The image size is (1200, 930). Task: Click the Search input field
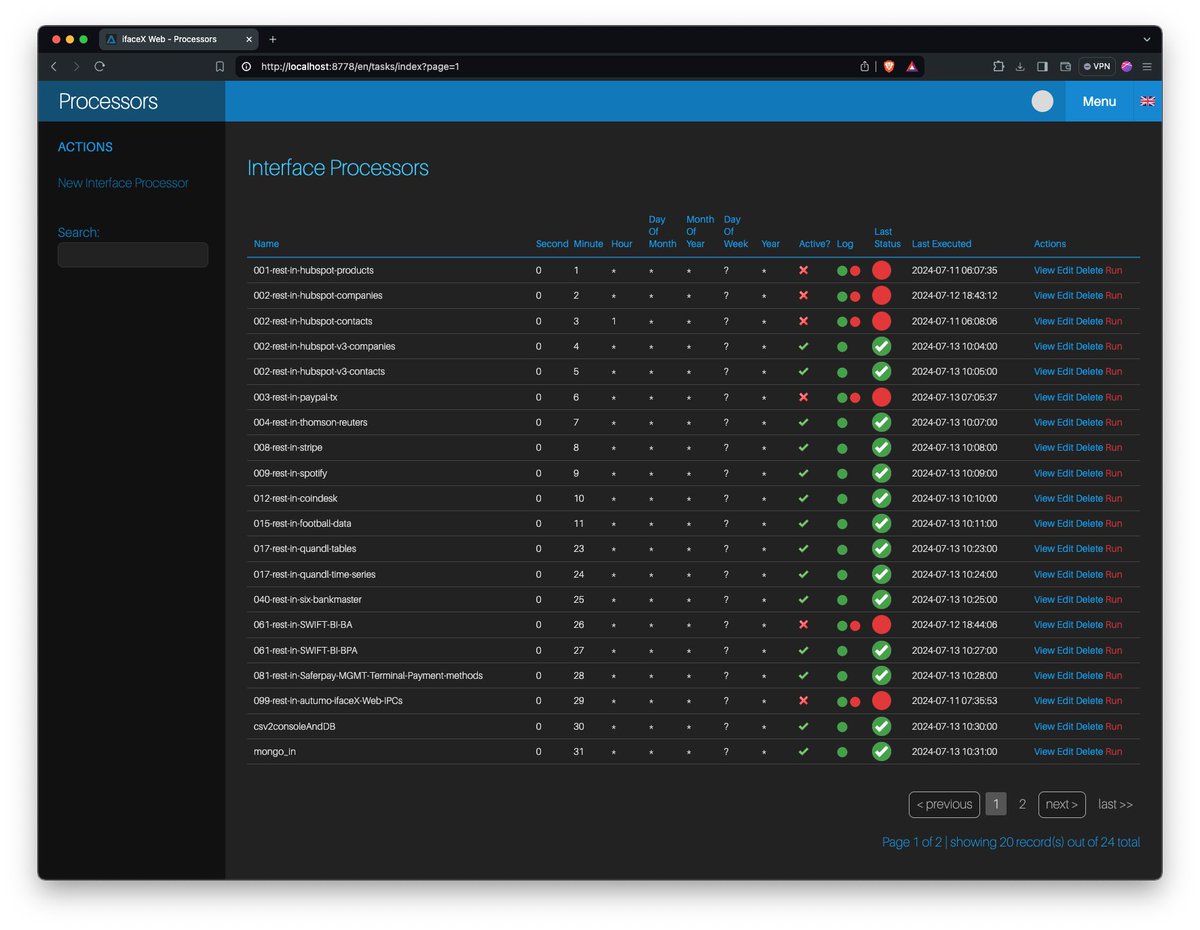click(x=133, y=255)
